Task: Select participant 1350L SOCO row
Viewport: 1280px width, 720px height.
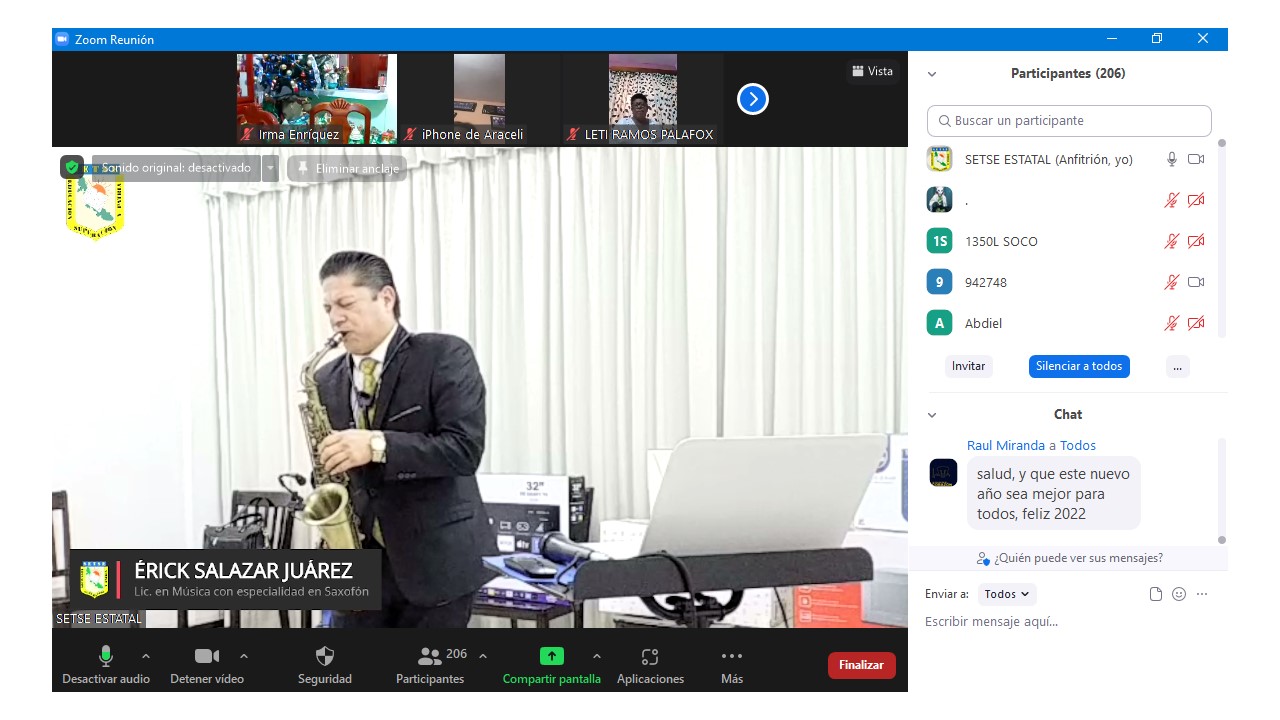Action: click(1068, 241)
